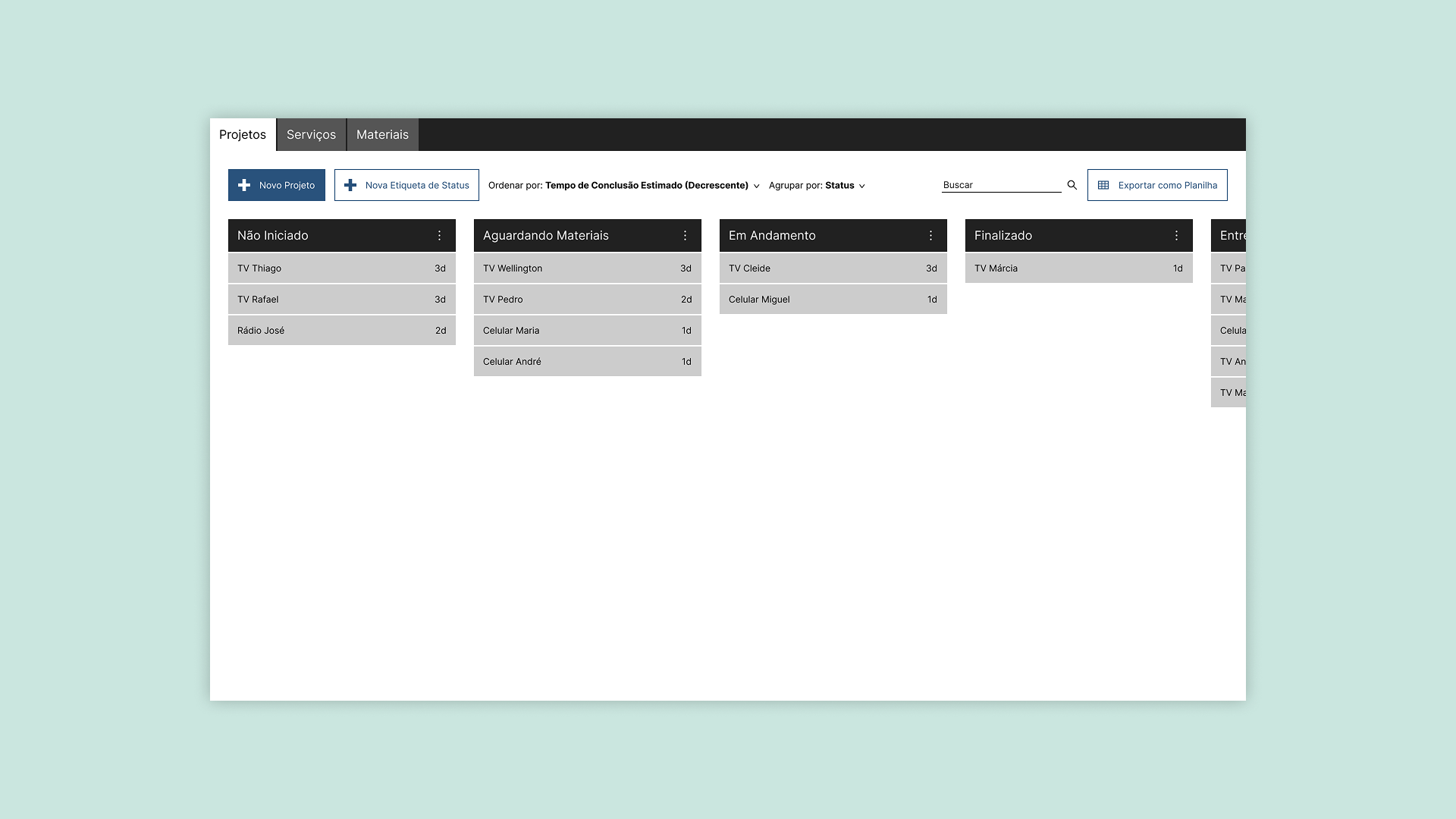This screenshot has height=819, width=1456.
Task: Switch to the Serviços tab
Action: 311,134
